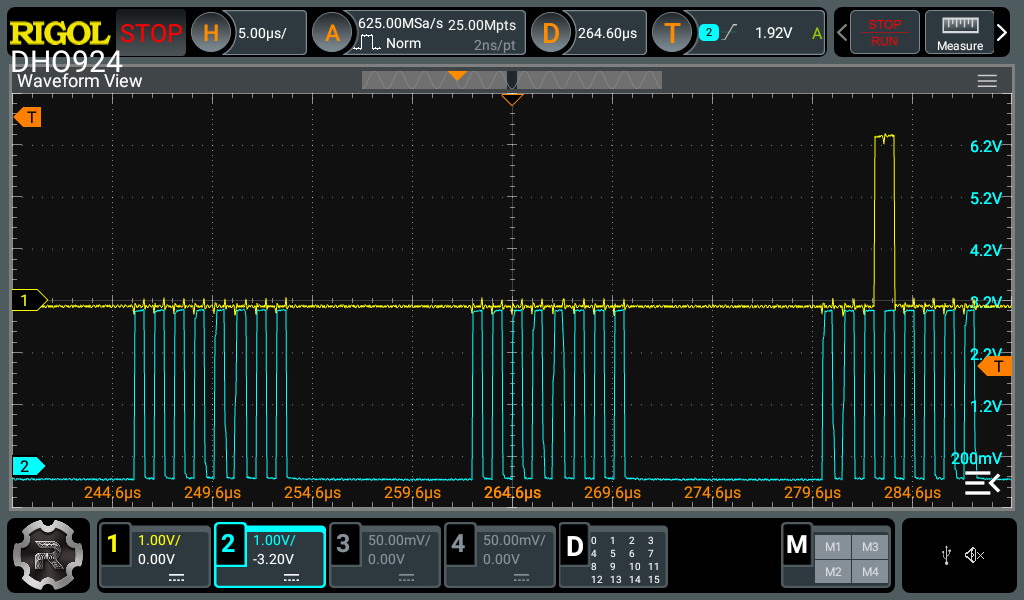Toggle channel 1 on or off
The image size is (1024, 600).
pyautogui.click(x=155, y=555)
